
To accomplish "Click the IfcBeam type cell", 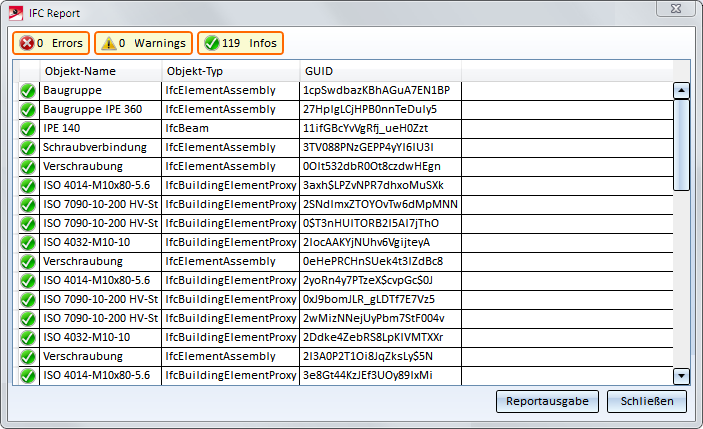I will pos(230,128).
